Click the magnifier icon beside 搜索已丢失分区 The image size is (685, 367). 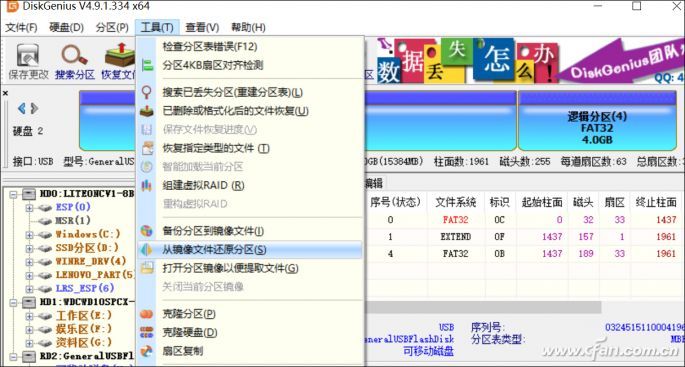coord(147,93)
